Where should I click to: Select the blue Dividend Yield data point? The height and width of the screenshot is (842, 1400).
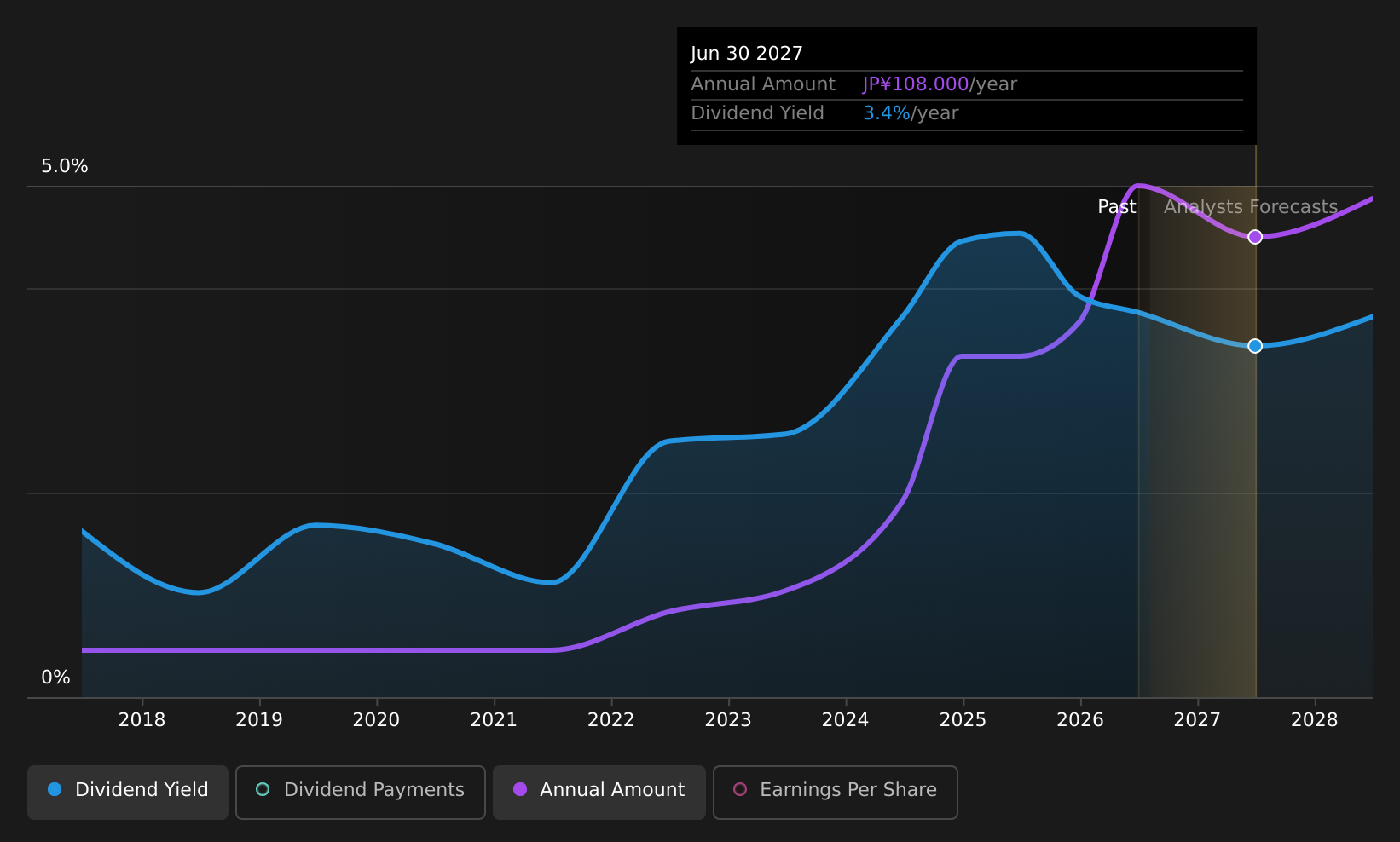coord(1255,345)
